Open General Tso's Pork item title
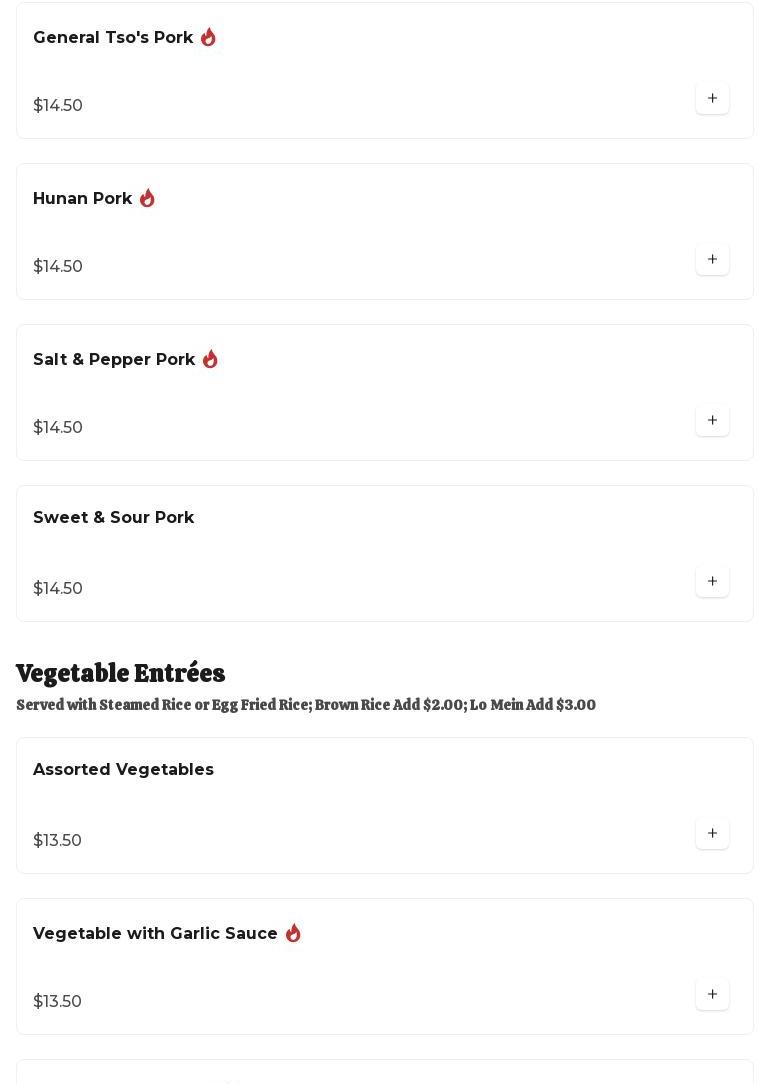 113,38
